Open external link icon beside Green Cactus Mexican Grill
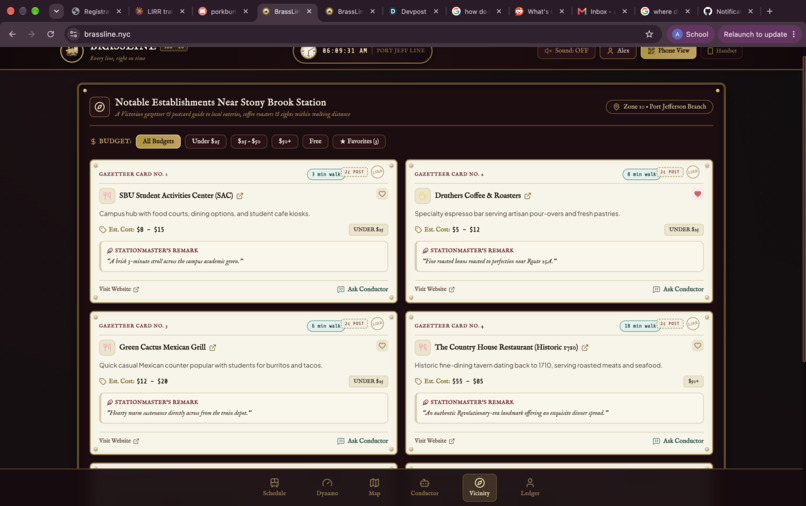The image size is (806, 506). click(x=212, y=348)
